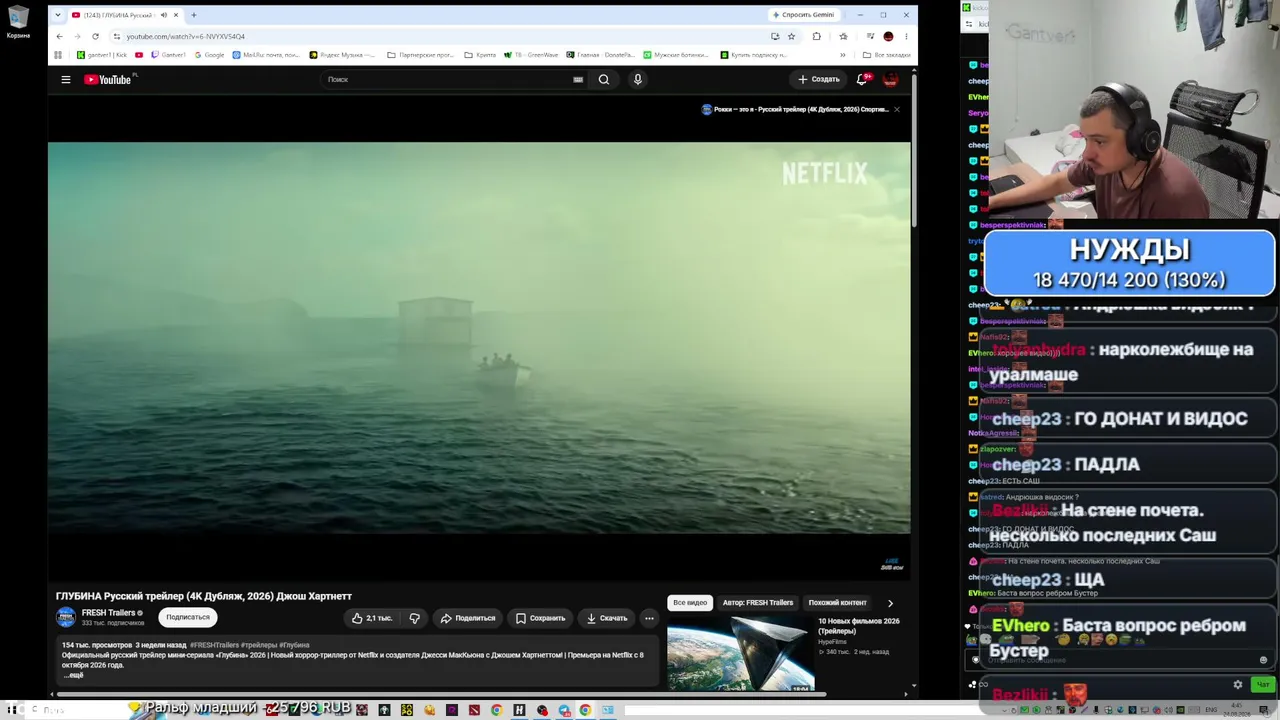
Task: Click the Скачать download button
Action: (x=607, y=618)
